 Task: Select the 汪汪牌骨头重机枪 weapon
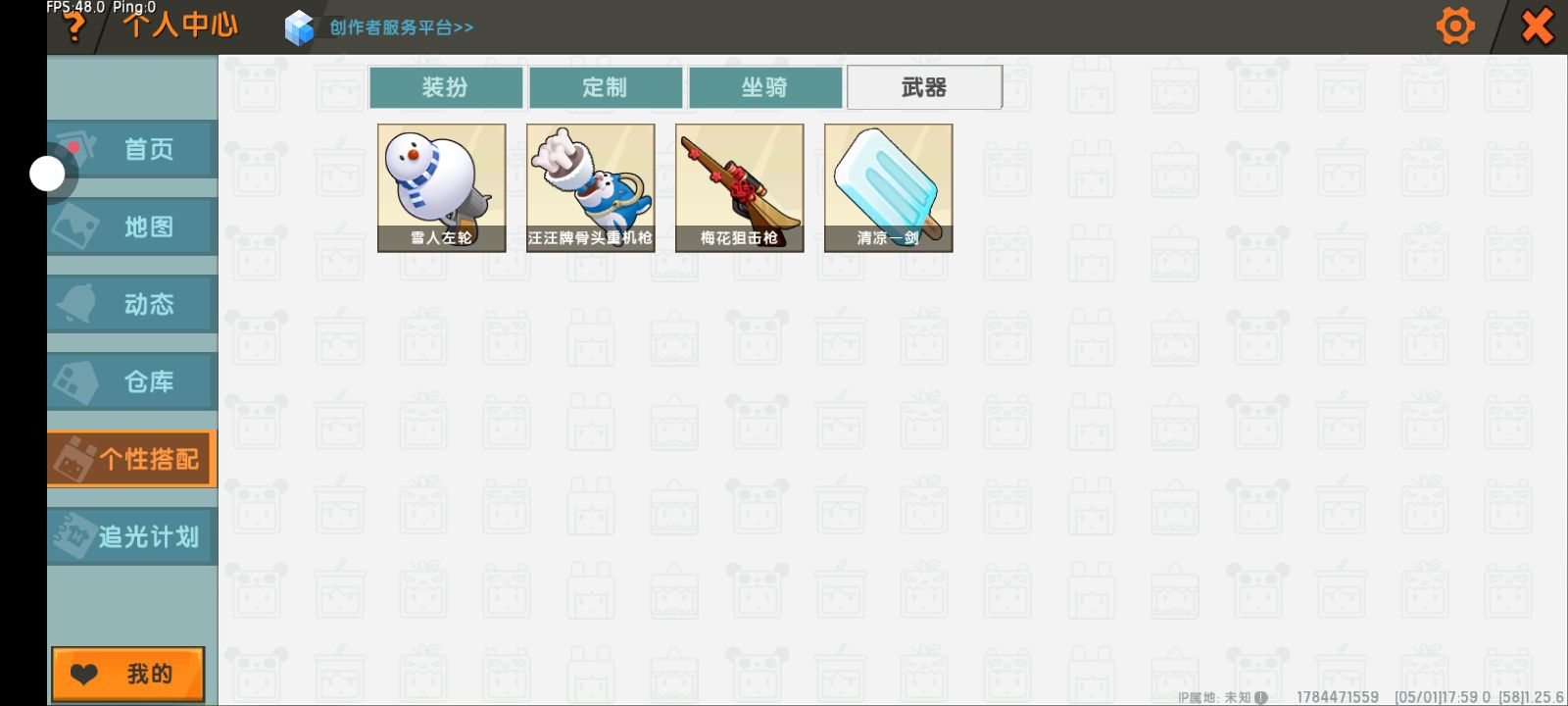pos(591,188)
